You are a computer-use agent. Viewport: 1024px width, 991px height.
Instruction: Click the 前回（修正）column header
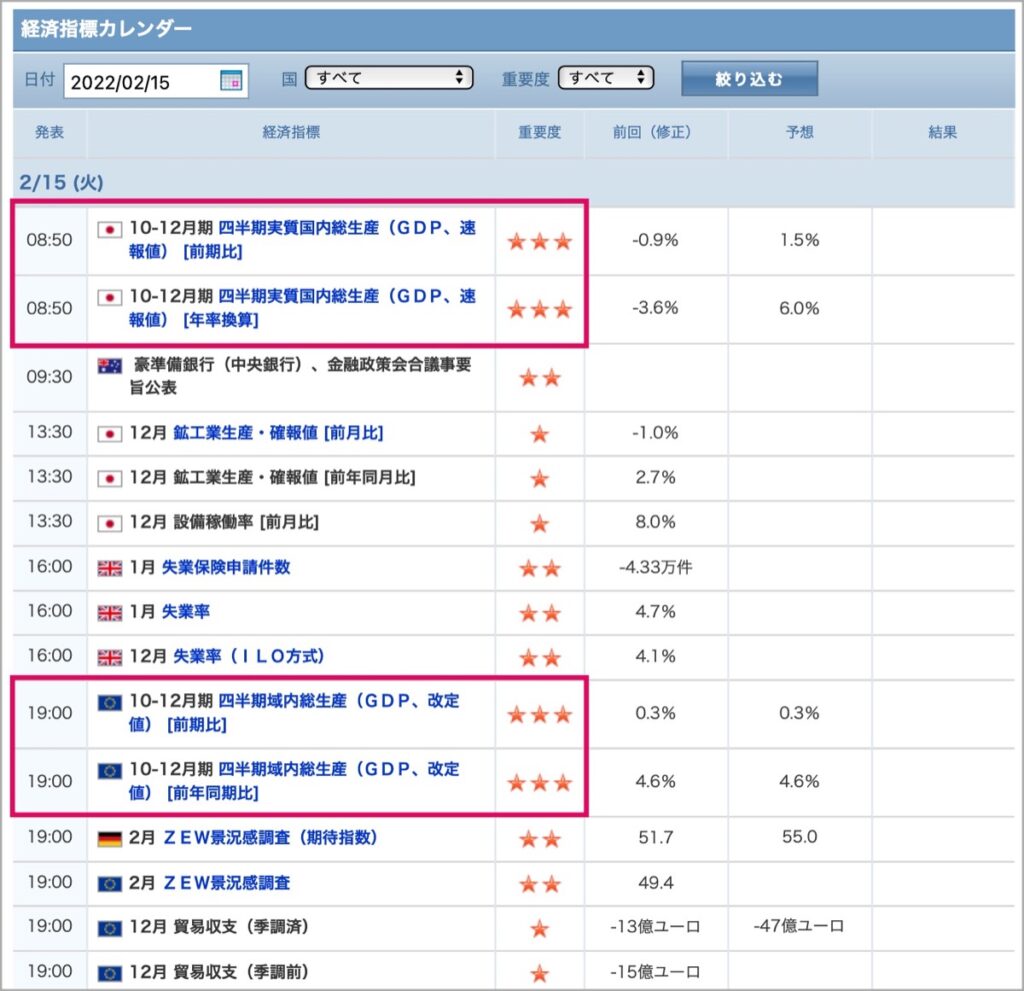[x=655, y=133]
